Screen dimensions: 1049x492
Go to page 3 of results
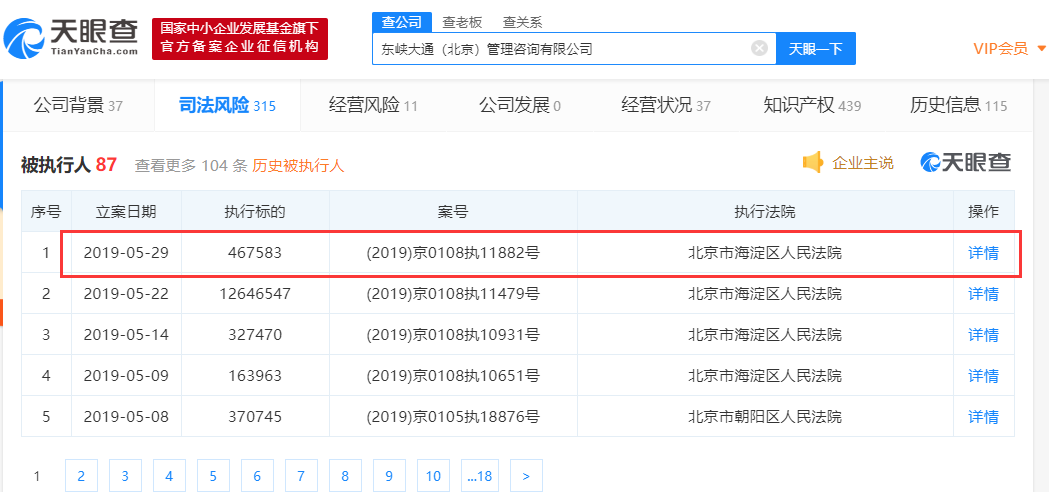125,476
